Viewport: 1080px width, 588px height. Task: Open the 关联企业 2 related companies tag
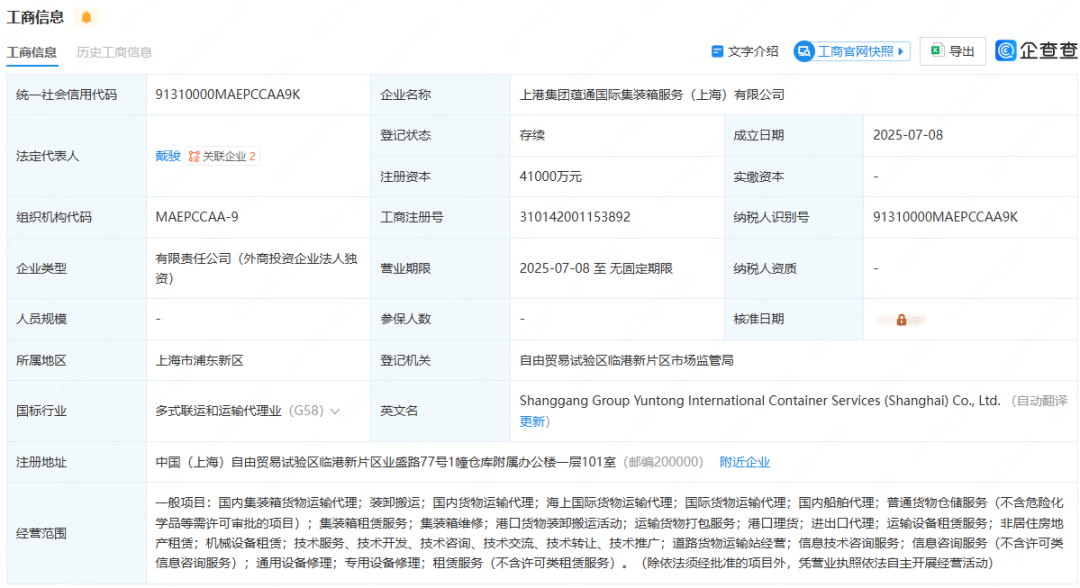click(x=222, y=156)
